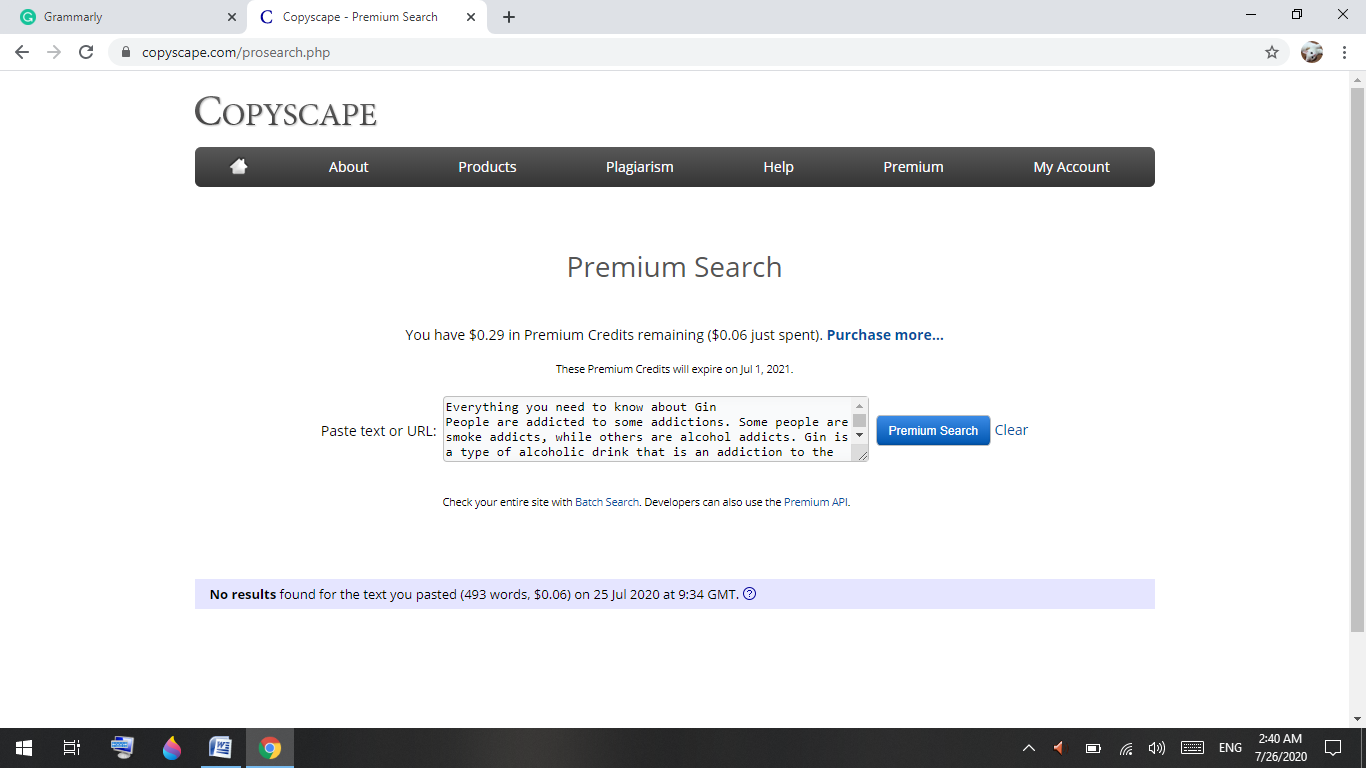
Task: Open the clock showing 2:40 AM
Action: [x=1280, y=748]
